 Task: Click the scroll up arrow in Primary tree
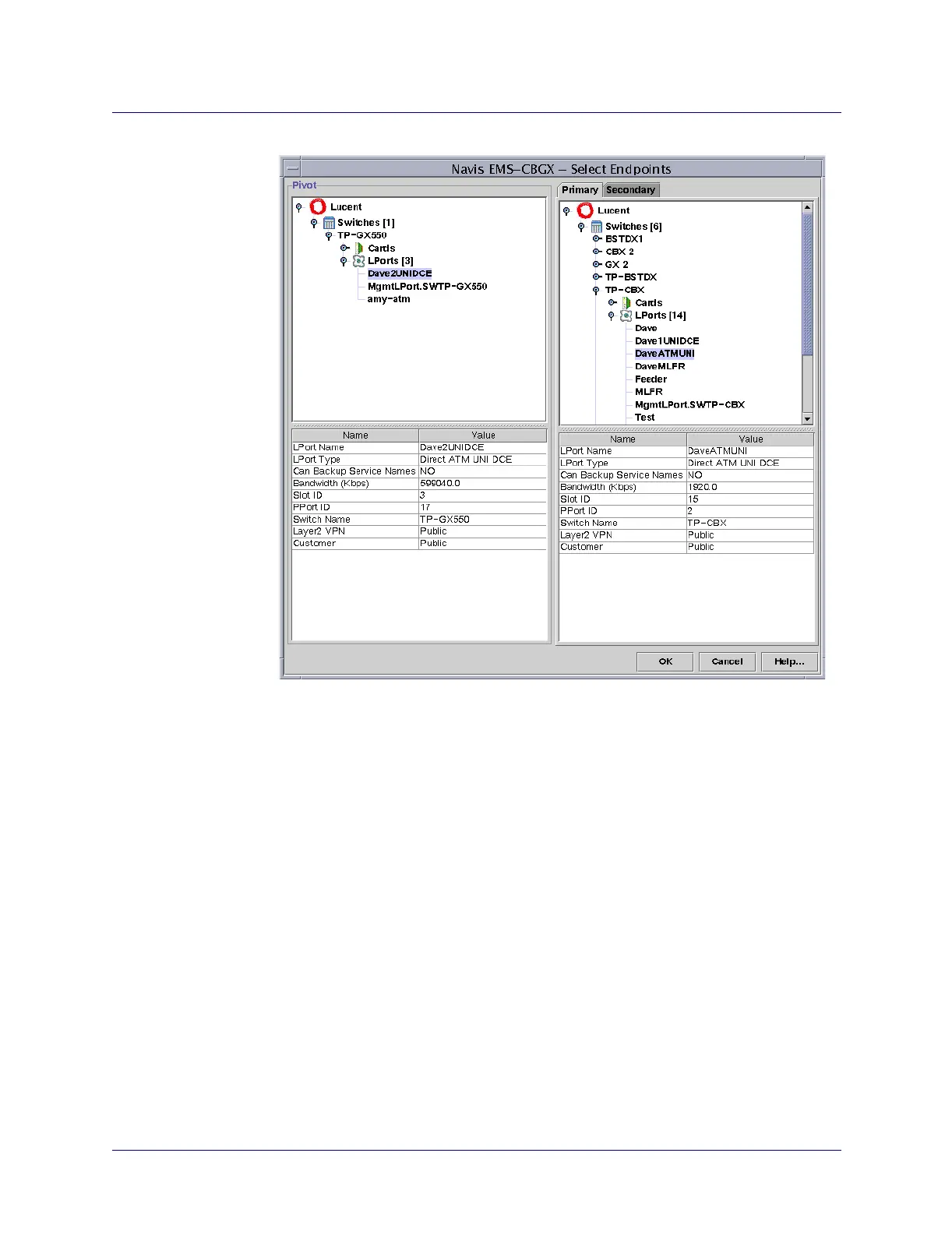click(808, 207)
